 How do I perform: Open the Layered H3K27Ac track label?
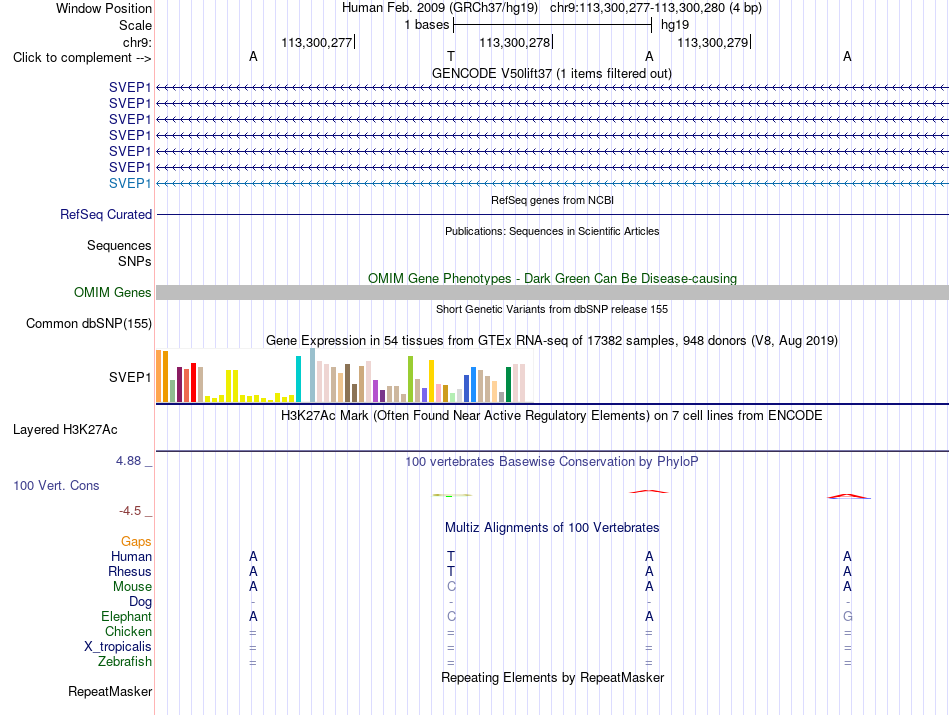pos(65,430)
